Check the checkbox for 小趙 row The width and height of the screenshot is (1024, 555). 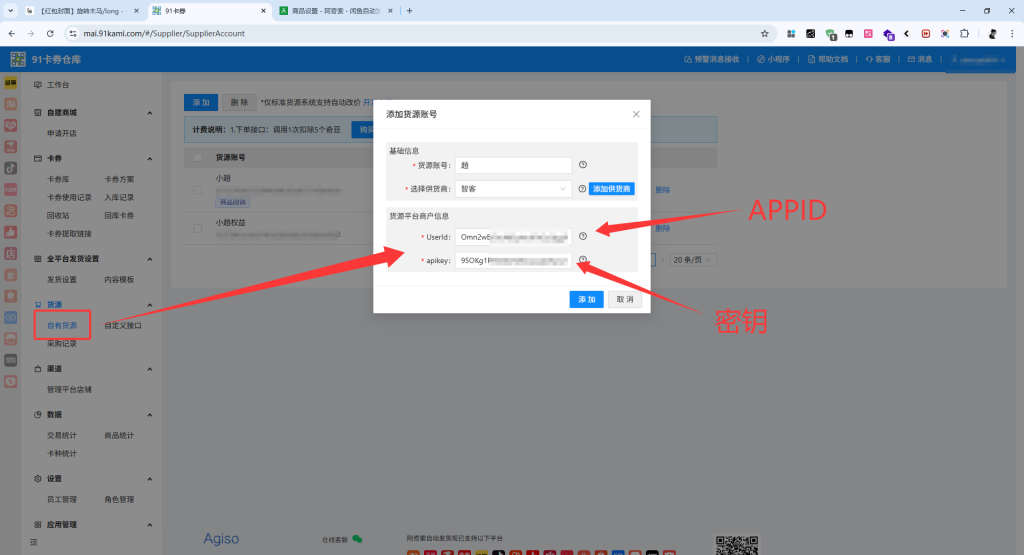point(198,190)
